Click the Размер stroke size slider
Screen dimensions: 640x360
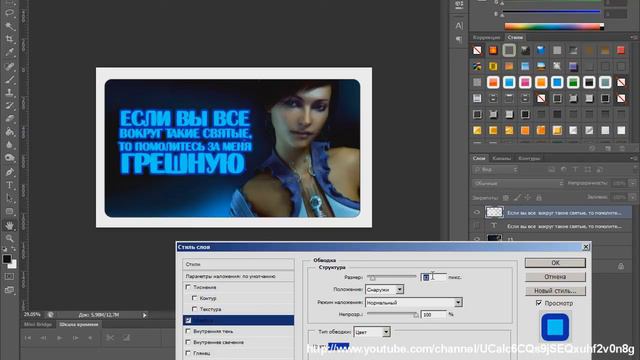[392, 277]
